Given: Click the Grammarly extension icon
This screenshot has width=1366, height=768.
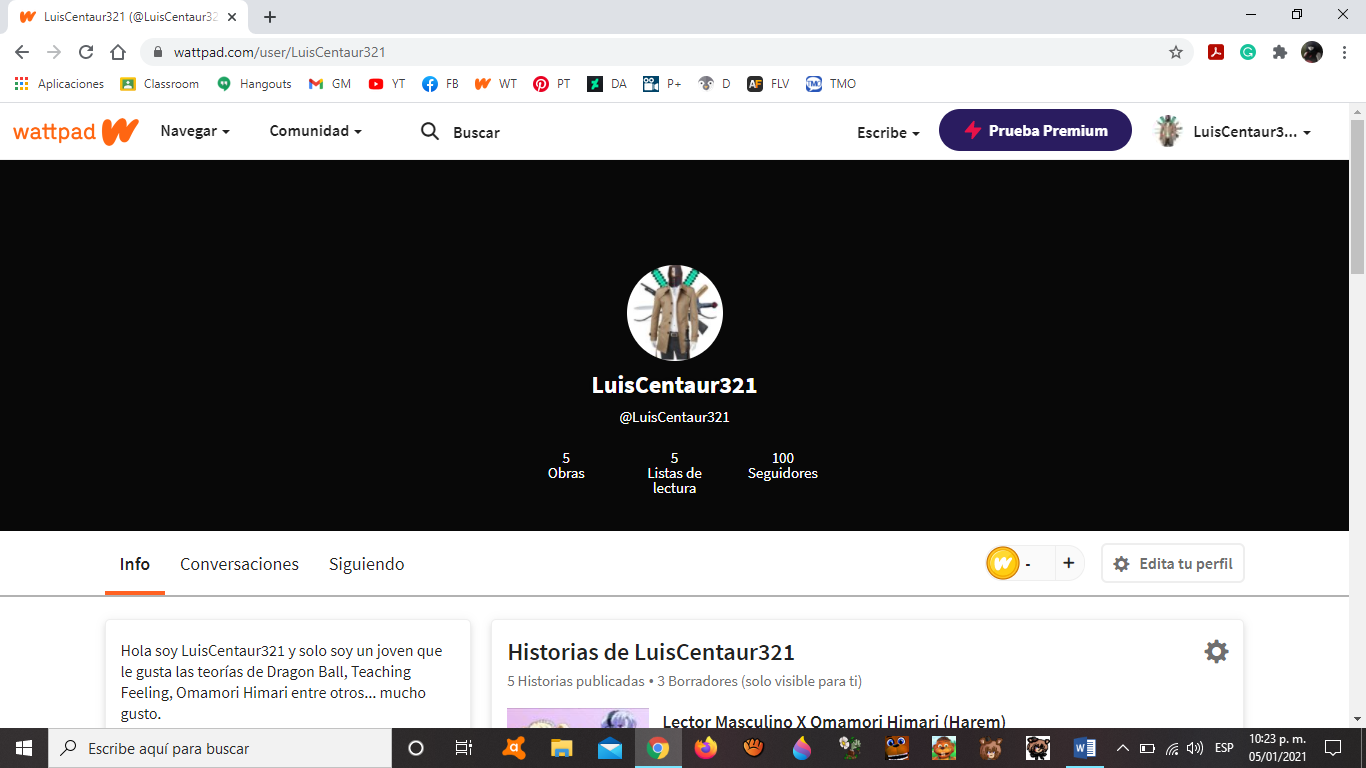Looking at the screenshot, I should [1248, 52].
